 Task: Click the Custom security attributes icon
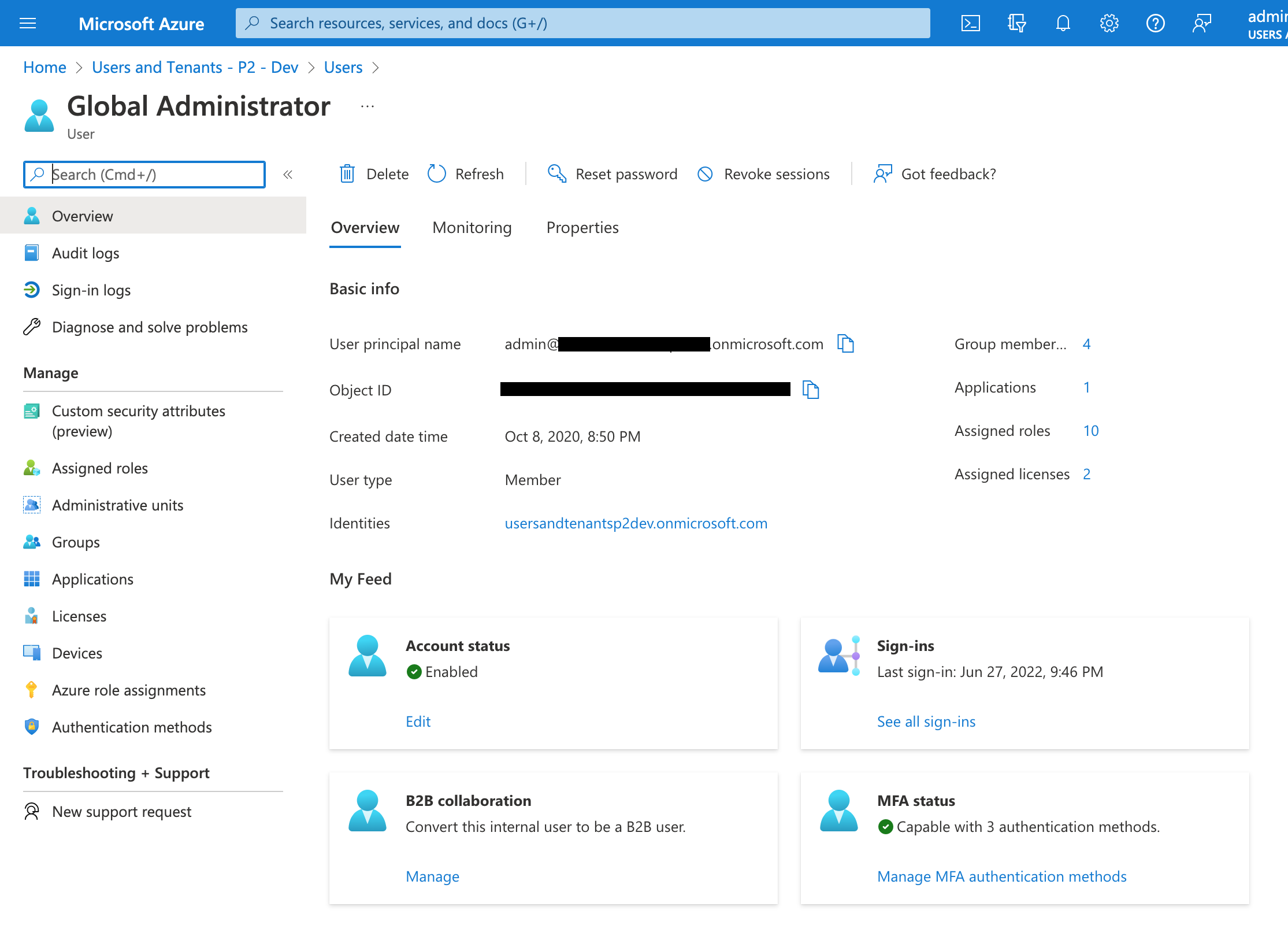point(32,411)
